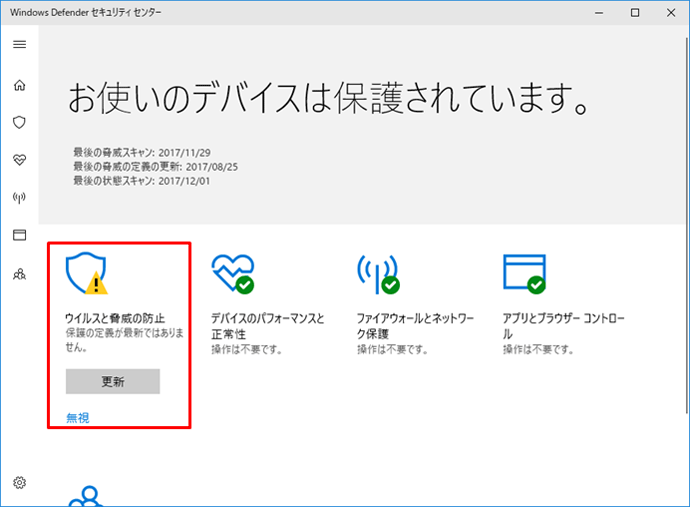Open settings with the gear icon
This screenshot has width=690, height=507.
click(19, 483)
